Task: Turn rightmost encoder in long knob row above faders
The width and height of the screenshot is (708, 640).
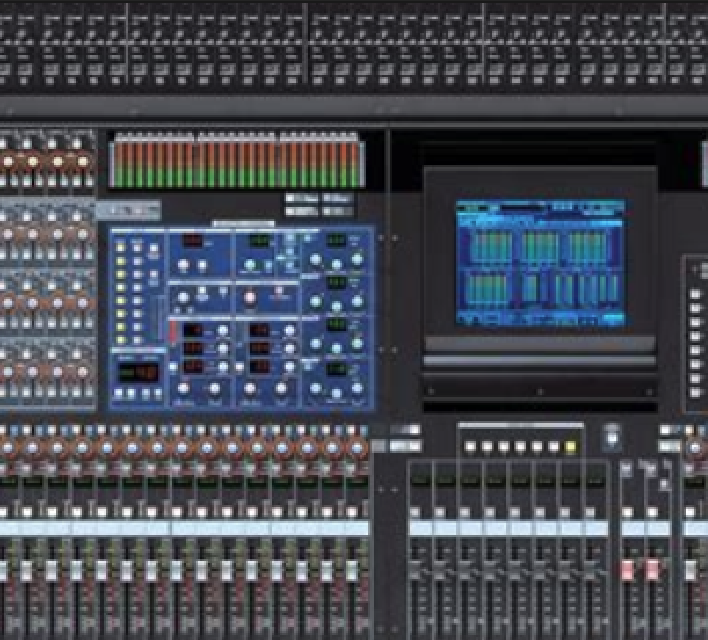Action: pyautogui.click(x=357, y=448)
